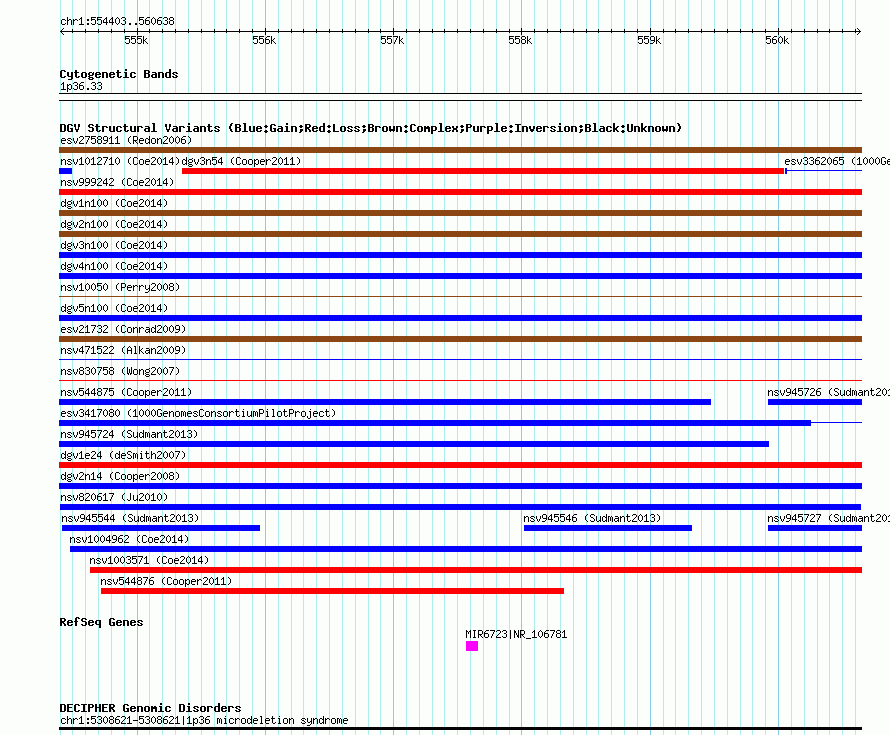Open the nsv830758 (Wong2007) label
Viewport: 890px width, 735px height.
pos(120,371)
